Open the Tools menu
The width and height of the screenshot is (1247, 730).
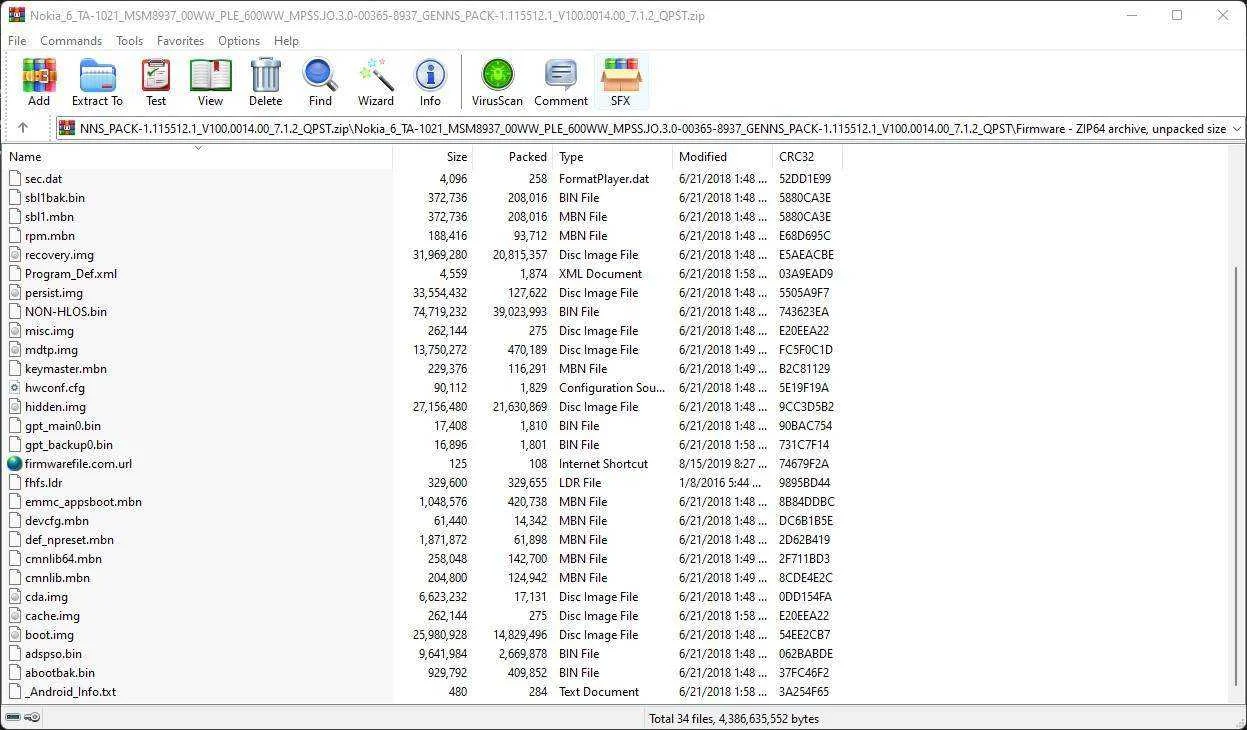(129, 41)
